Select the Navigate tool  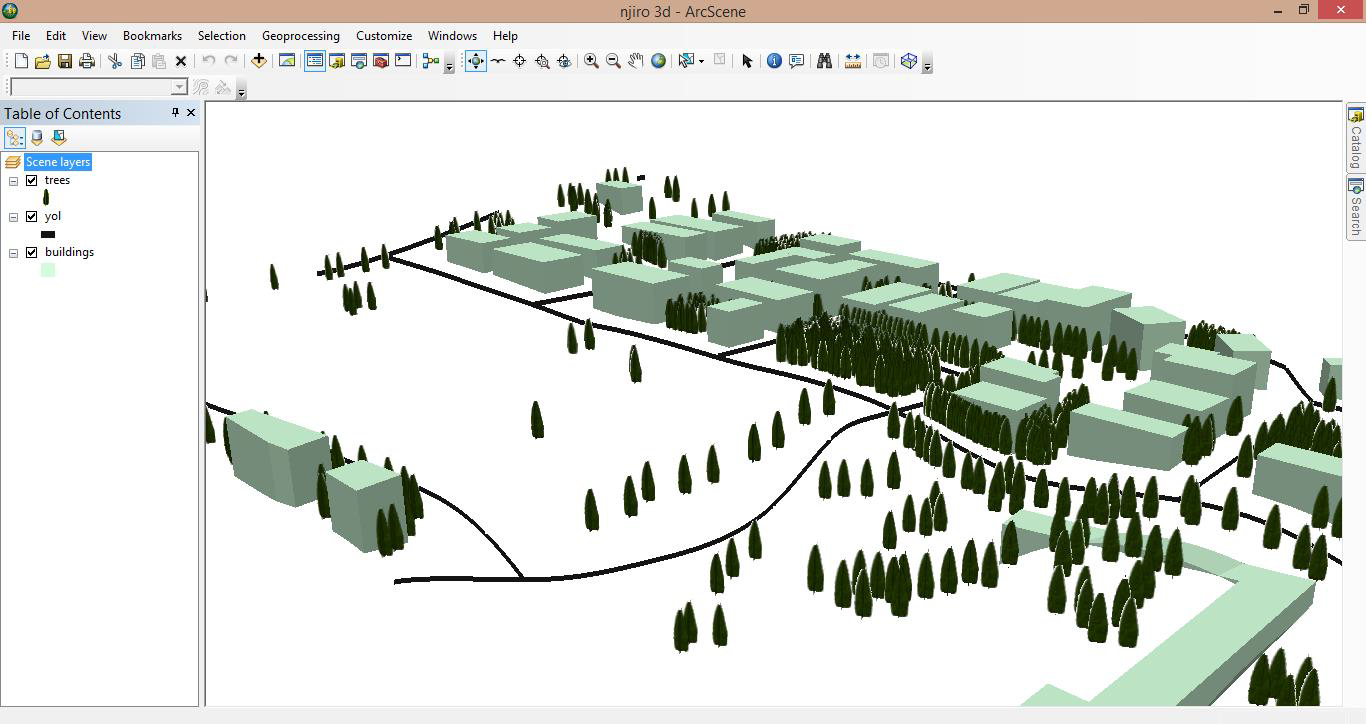[x=475, y=61]
